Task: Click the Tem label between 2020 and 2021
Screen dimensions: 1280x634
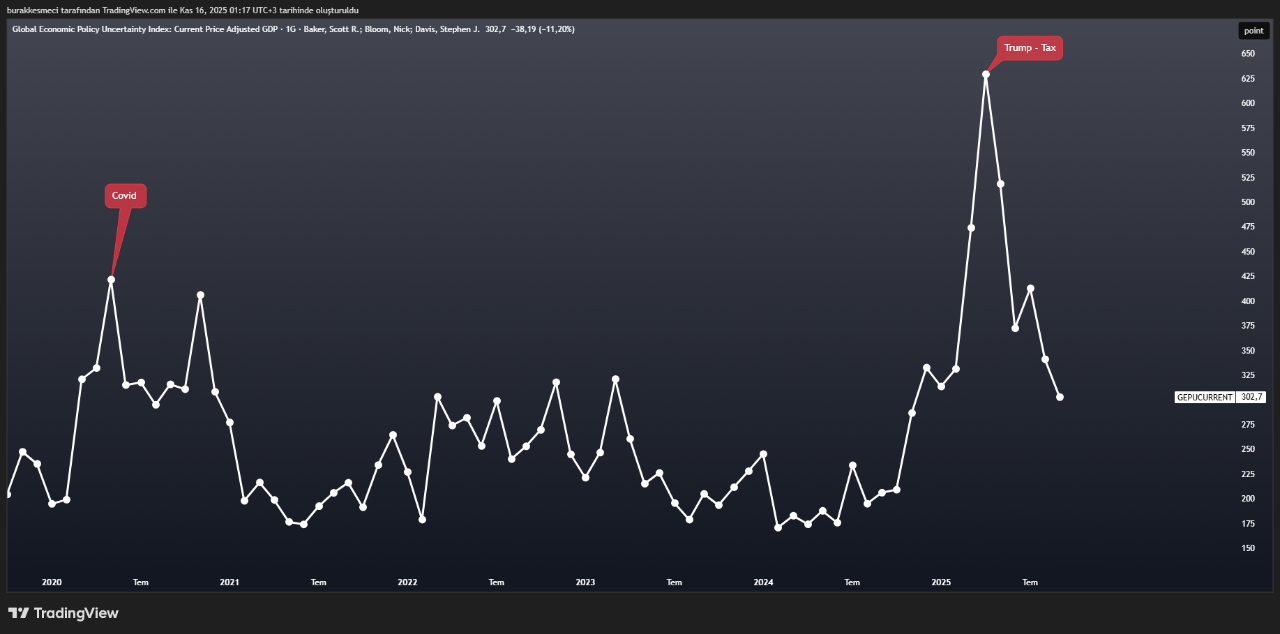Action: [141, 582]
